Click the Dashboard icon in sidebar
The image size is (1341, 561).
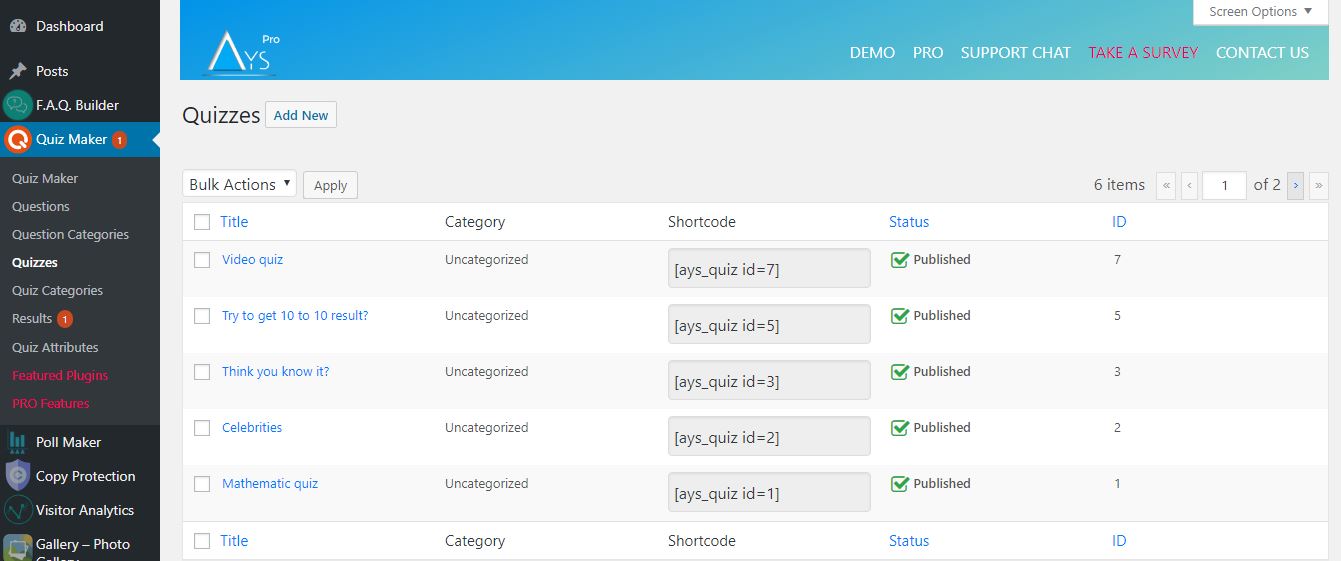18,26
